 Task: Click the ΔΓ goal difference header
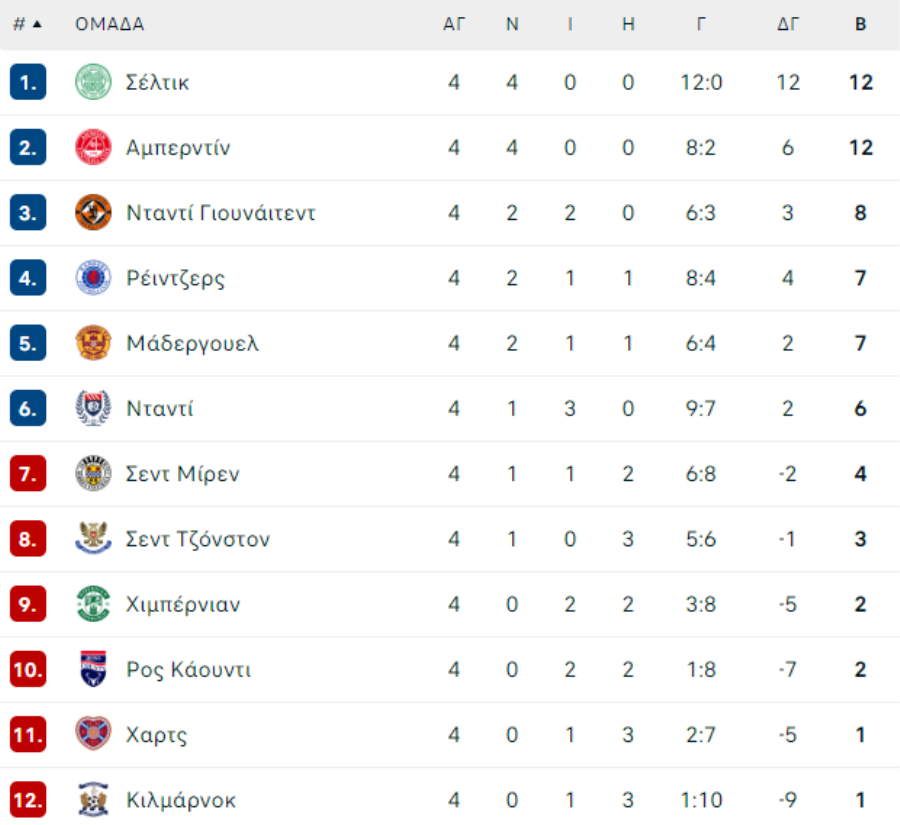coord(788,24)
